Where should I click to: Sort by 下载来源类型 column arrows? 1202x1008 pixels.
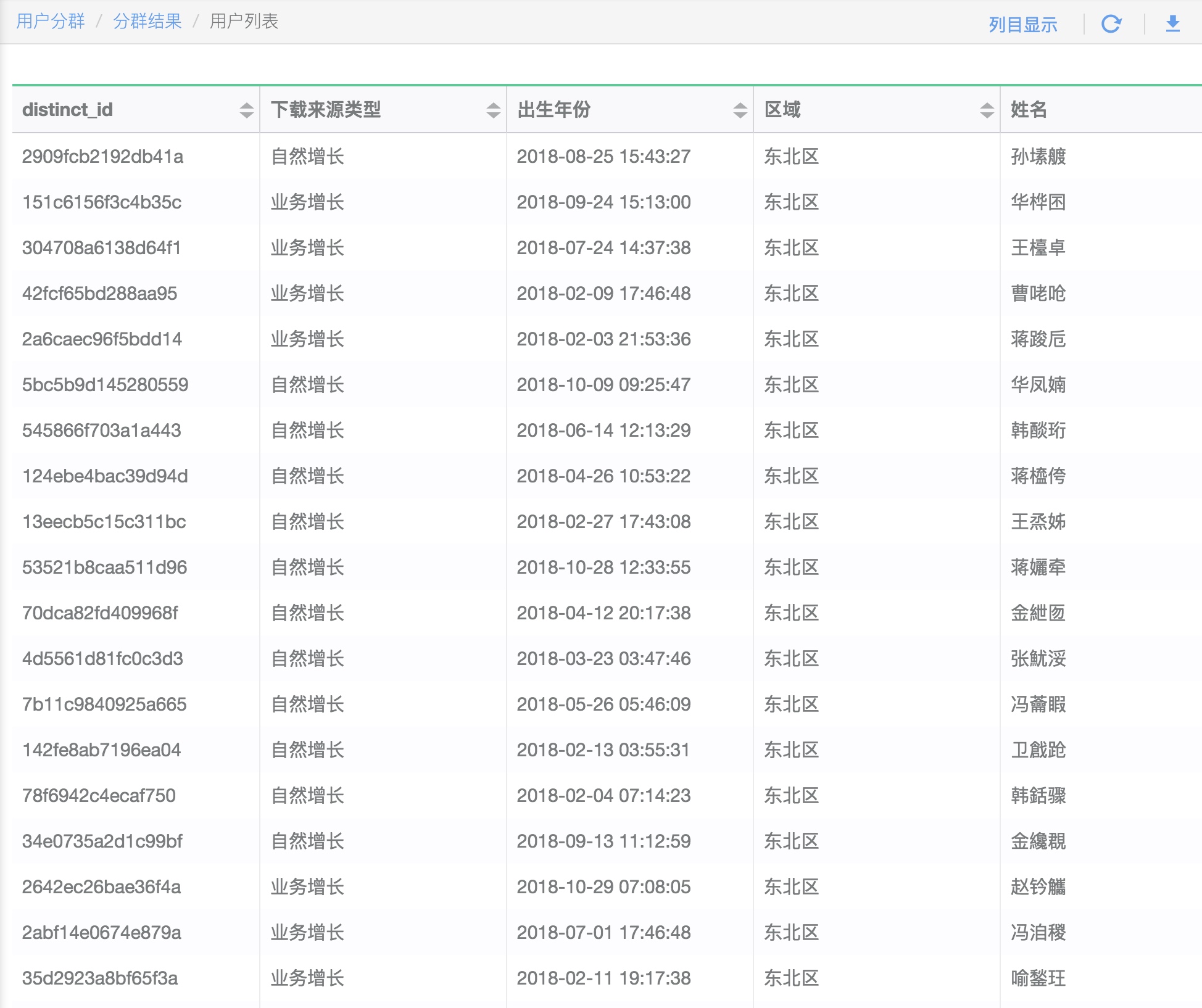493,110
